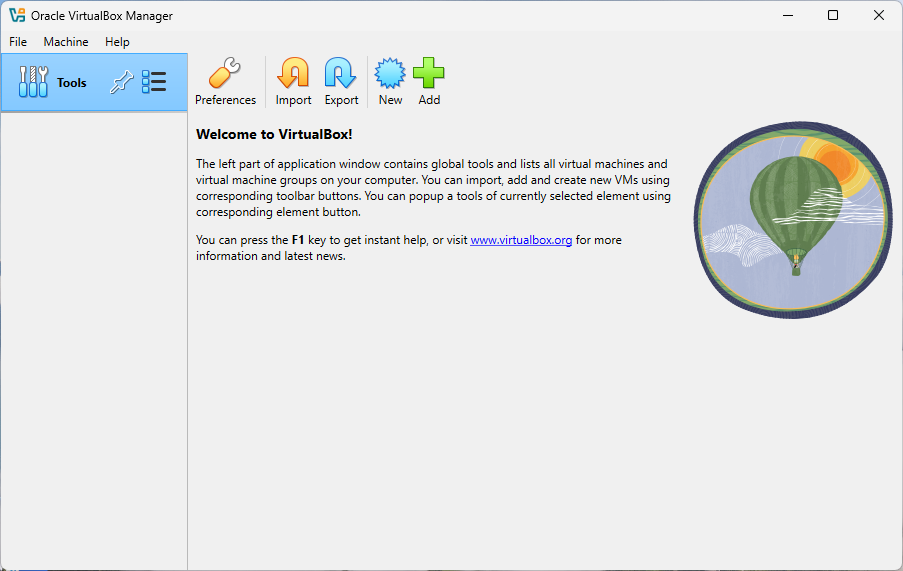This screenshot has height=571, width=903.
Task: Select the Tools item label in sidebar
Action: click(72, 83)
